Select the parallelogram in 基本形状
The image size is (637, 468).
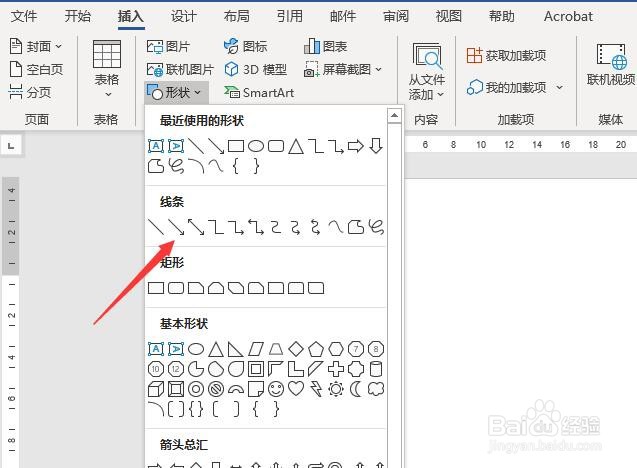coord(256,349)
